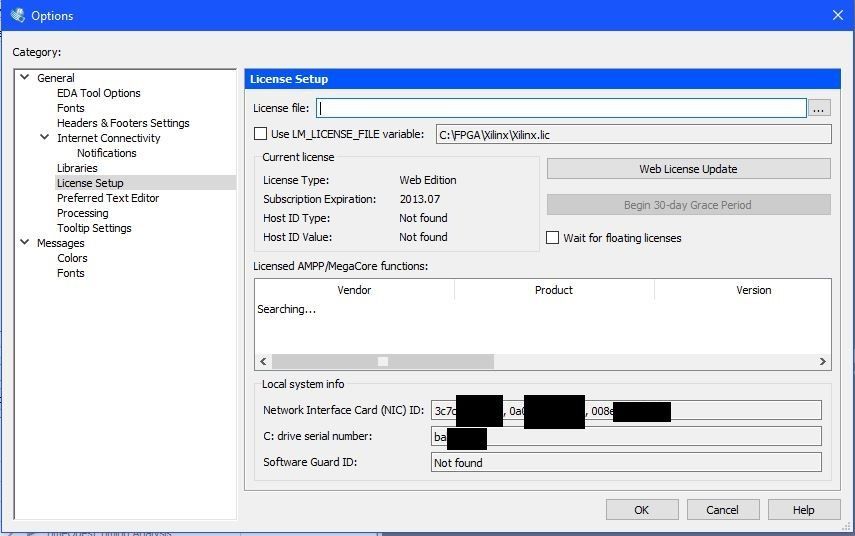Viewport: 855px width, 536px height.
Task: Close the Options dialog with X
Action: click(838, 15)
